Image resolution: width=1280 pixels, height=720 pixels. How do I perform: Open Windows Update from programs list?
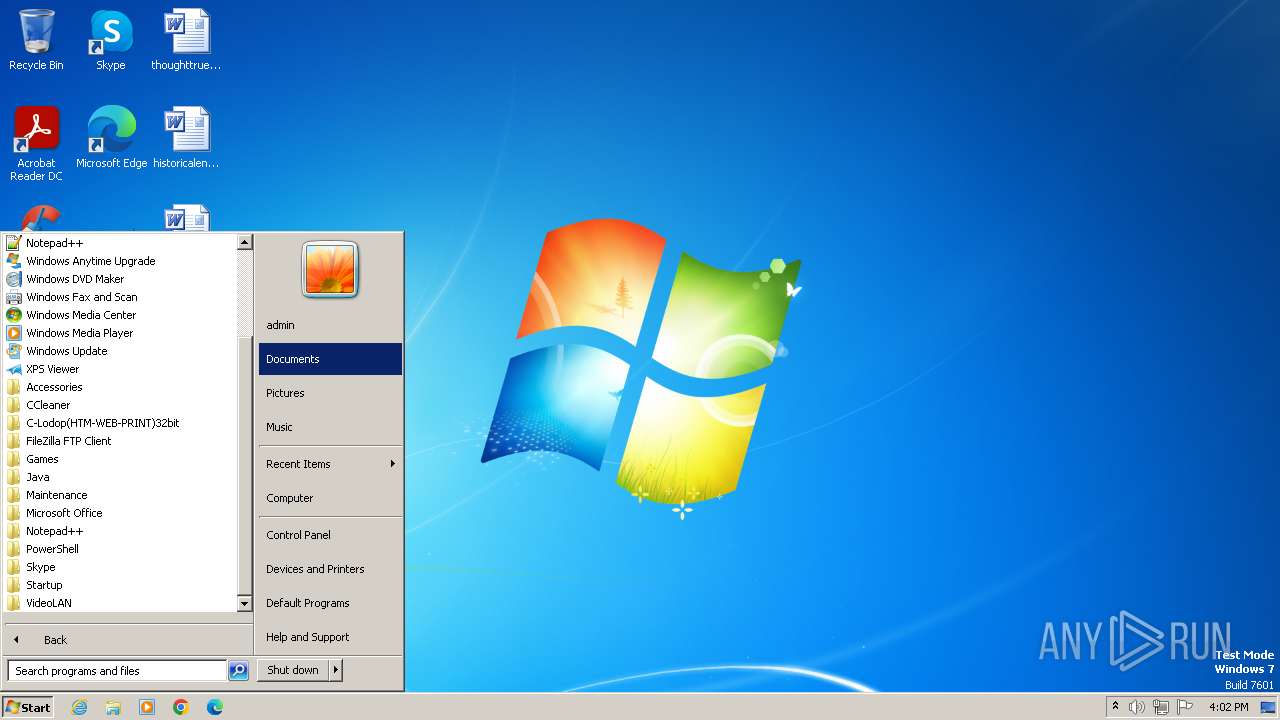coord(66,351)
